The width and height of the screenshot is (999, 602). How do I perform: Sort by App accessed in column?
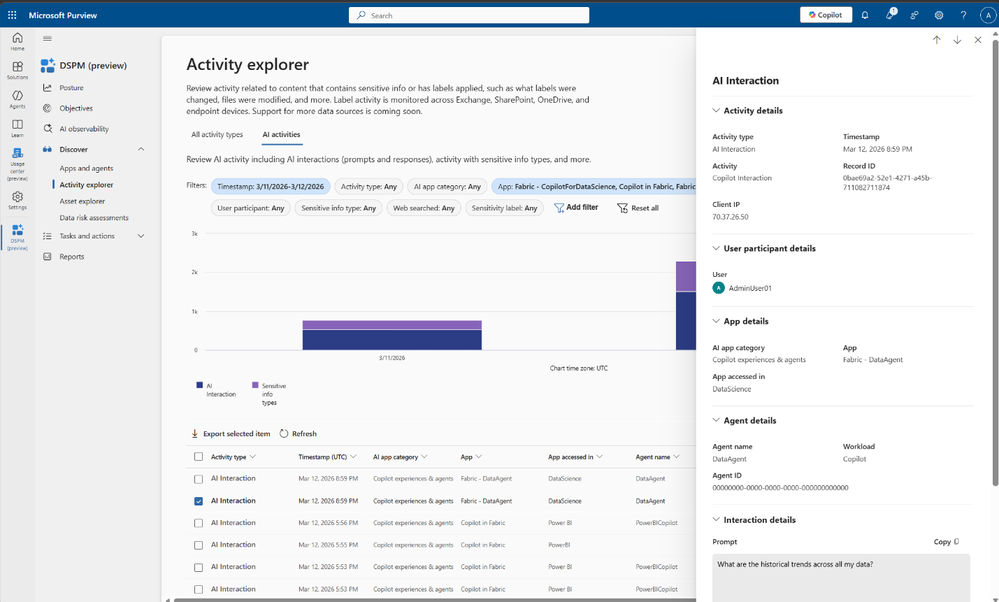coord(575,457)
